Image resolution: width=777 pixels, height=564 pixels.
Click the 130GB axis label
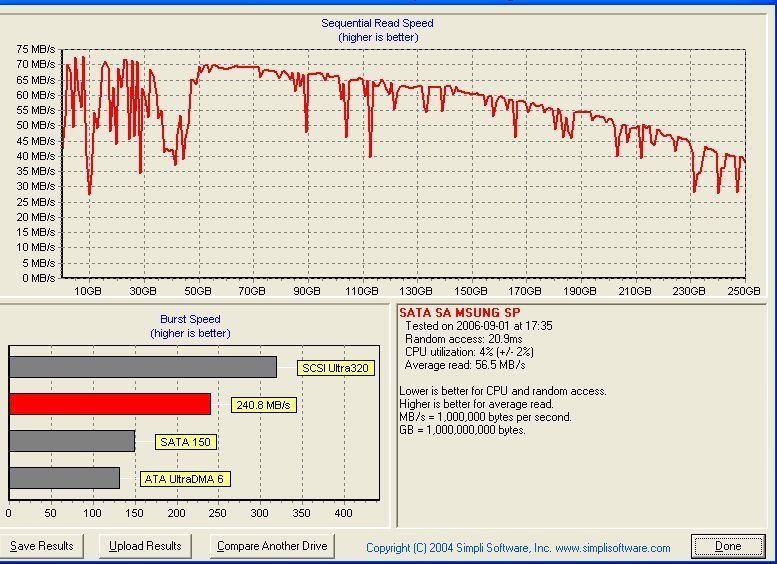[416, 291]
